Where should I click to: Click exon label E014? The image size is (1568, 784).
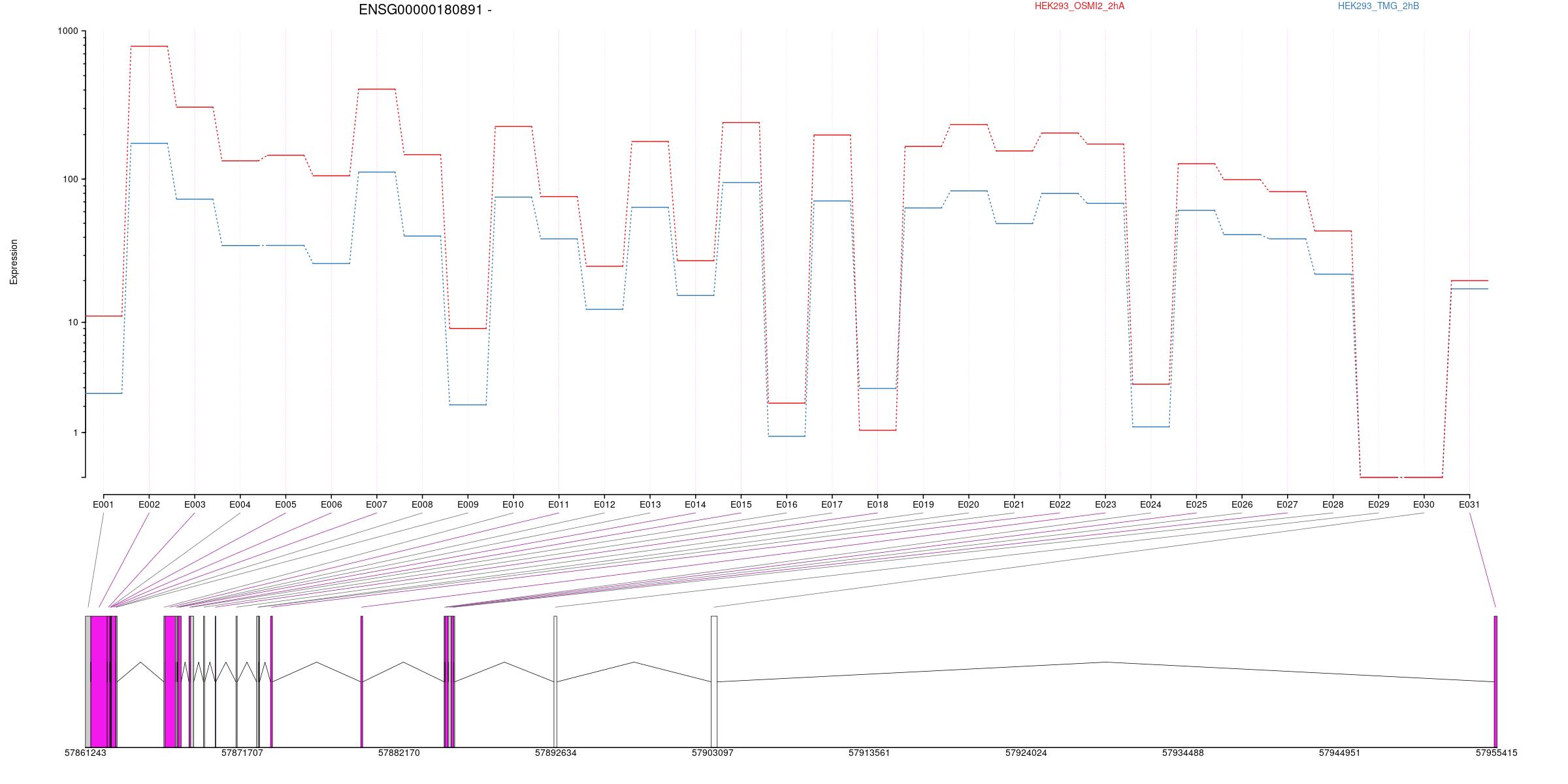[695, 504]
